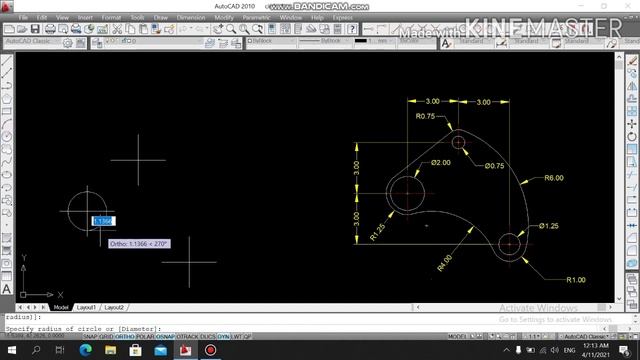Select the Spline draw tool

click(7, 162)
